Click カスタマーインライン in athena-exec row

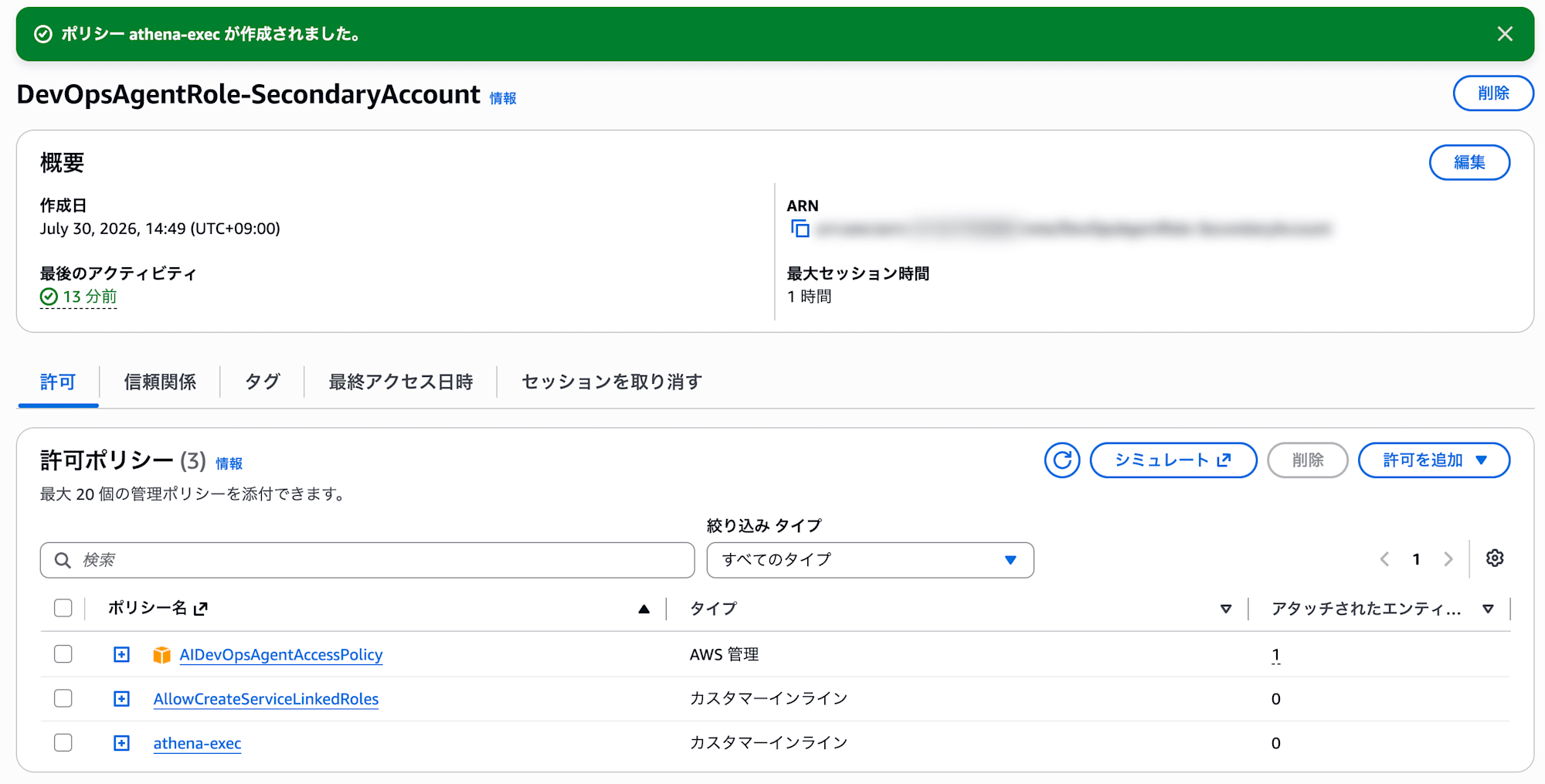[x=769, y=743]
